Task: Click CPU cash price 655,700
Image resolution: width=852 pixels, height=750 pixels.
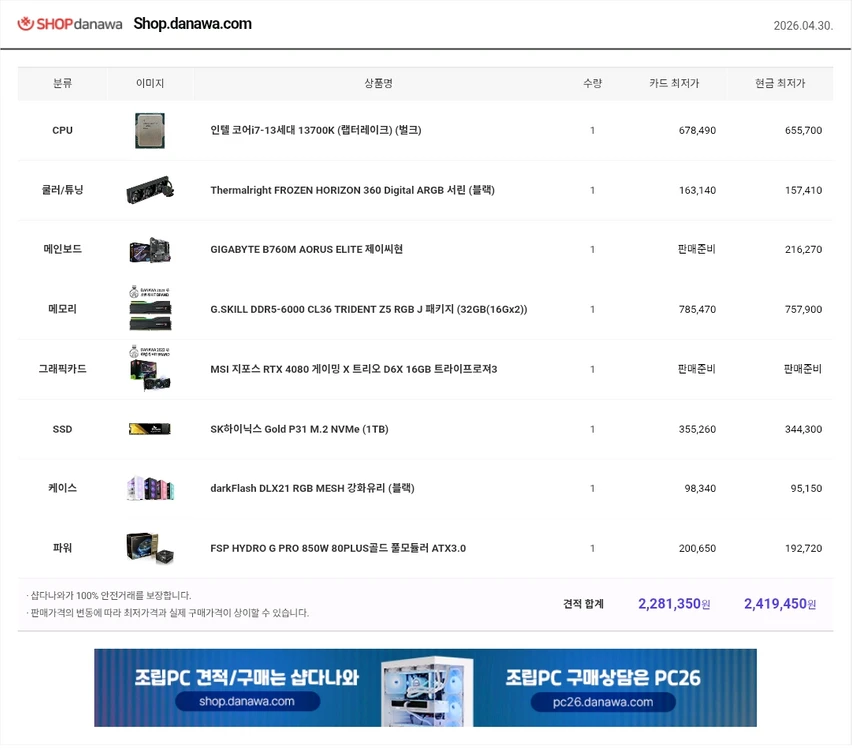Action: tap(803, 130)
